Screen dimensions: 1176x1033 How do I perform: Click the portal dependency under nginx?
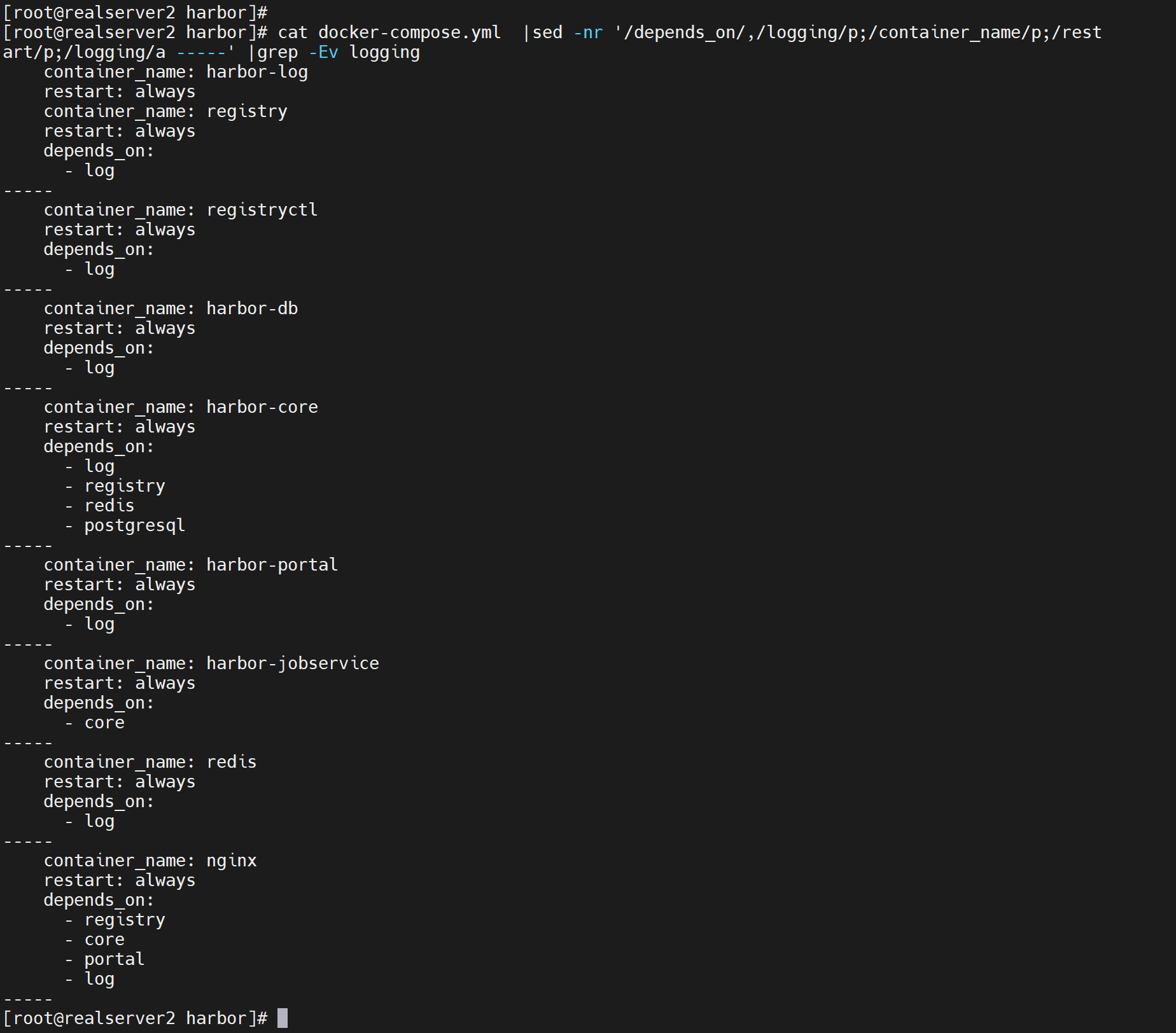(x=115, y=959)
